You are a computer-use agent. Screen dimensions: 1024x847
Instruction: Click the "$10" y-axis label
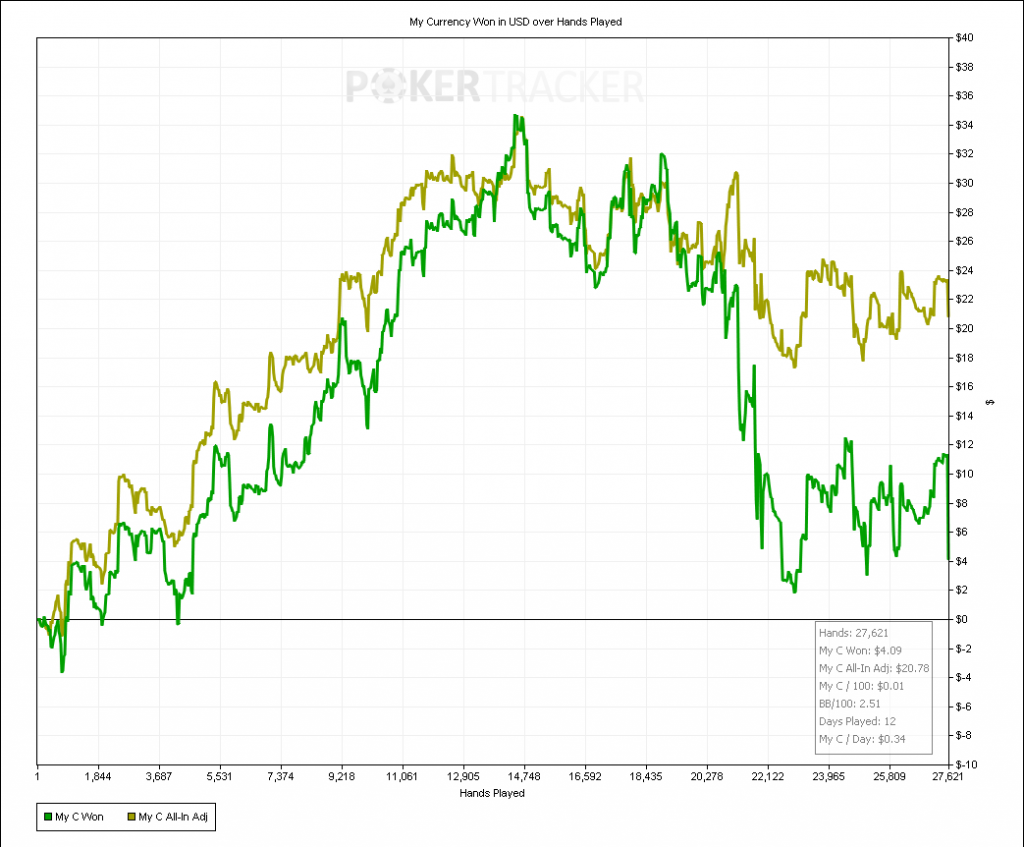click(964, 474)
